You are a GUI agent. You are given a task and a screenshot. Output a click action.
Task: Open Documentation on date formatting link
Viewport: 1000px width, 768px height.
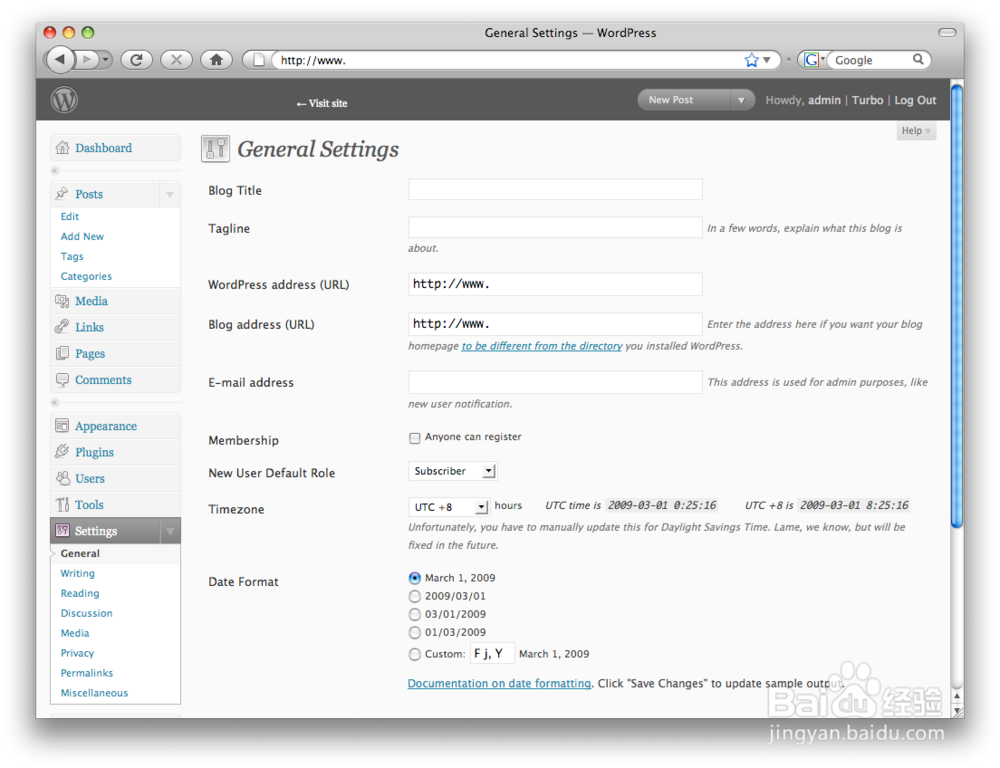pyautogui.click(x=499, y=683)
